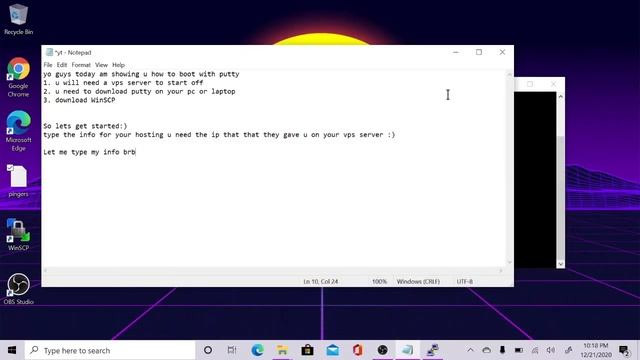Click Notepad vertical scrollbar down arrow

tap(509, 263)
